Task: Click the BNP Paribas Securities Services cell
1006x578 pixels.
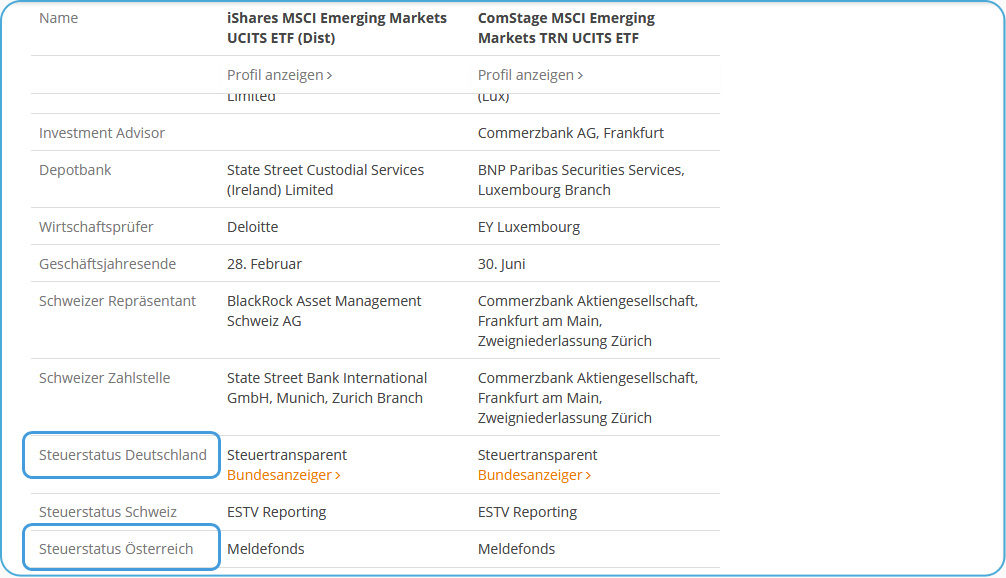Action: coord(580,180)
